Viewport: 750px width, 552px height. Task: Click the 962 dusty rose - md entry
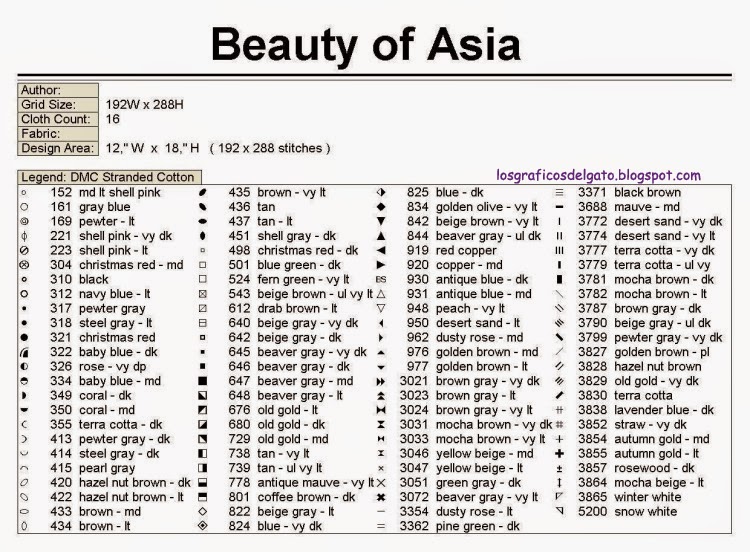coord(465,337)
